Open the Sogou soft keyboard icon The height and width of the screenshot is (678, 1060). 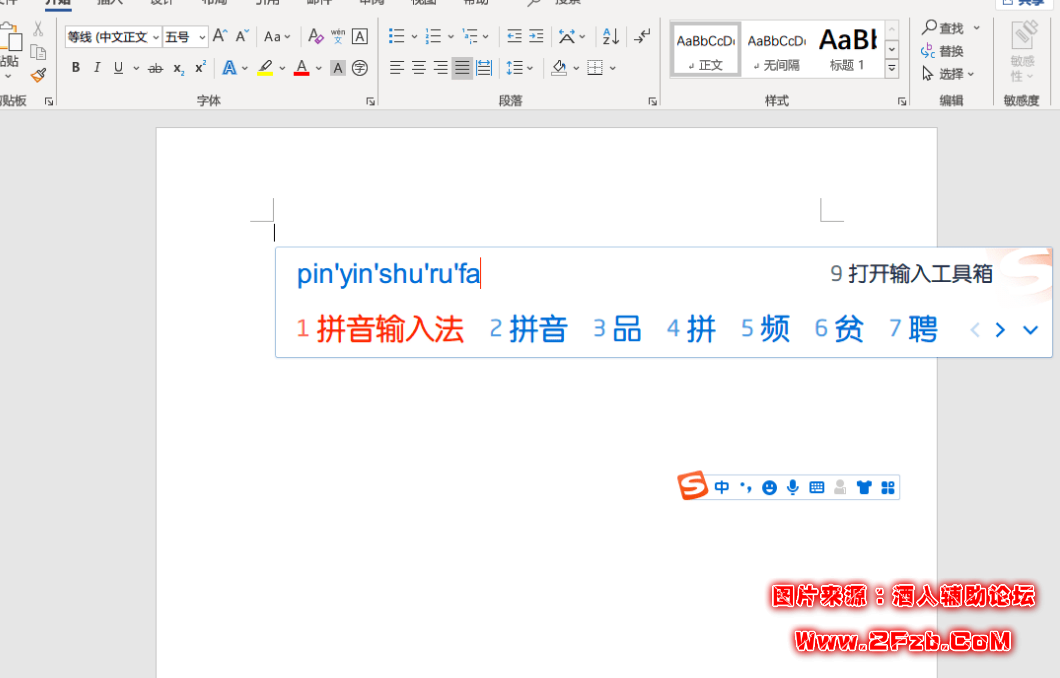tap(817, 488)
